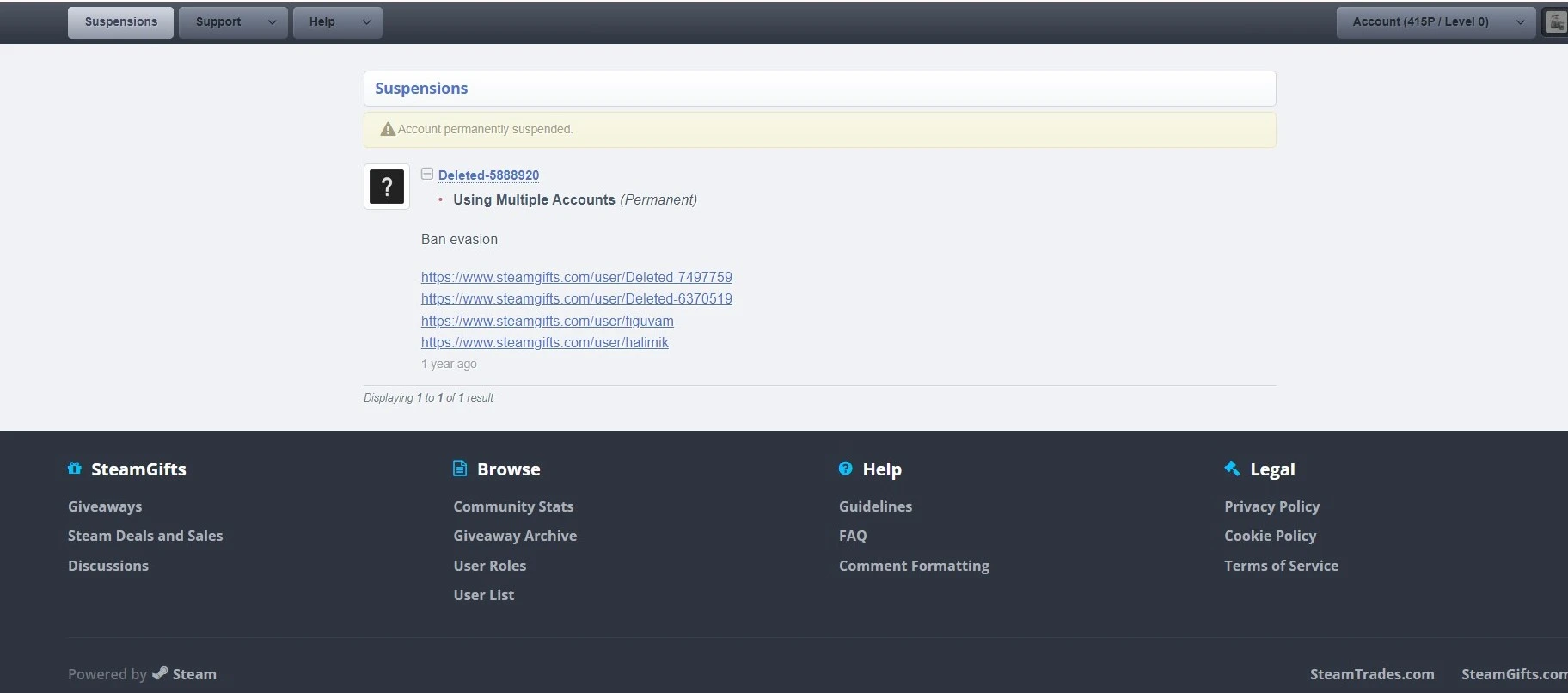Click the Steam logo icon beside Powered by
The image size is (1568, 693).
click(160, 673)
